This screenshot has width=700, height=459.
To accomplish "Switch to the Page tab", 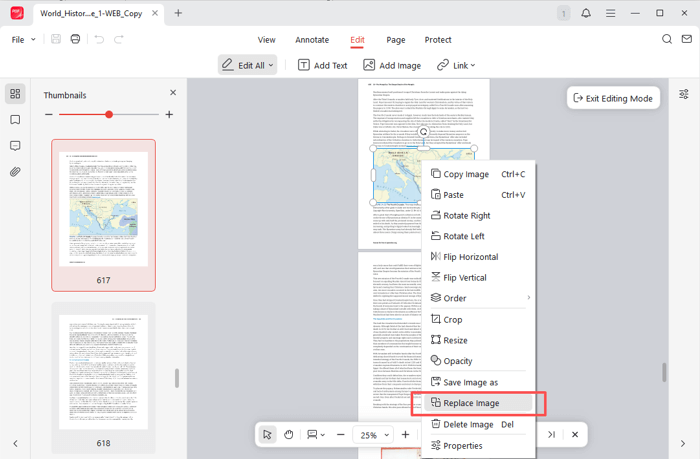I will click(396, 40).
